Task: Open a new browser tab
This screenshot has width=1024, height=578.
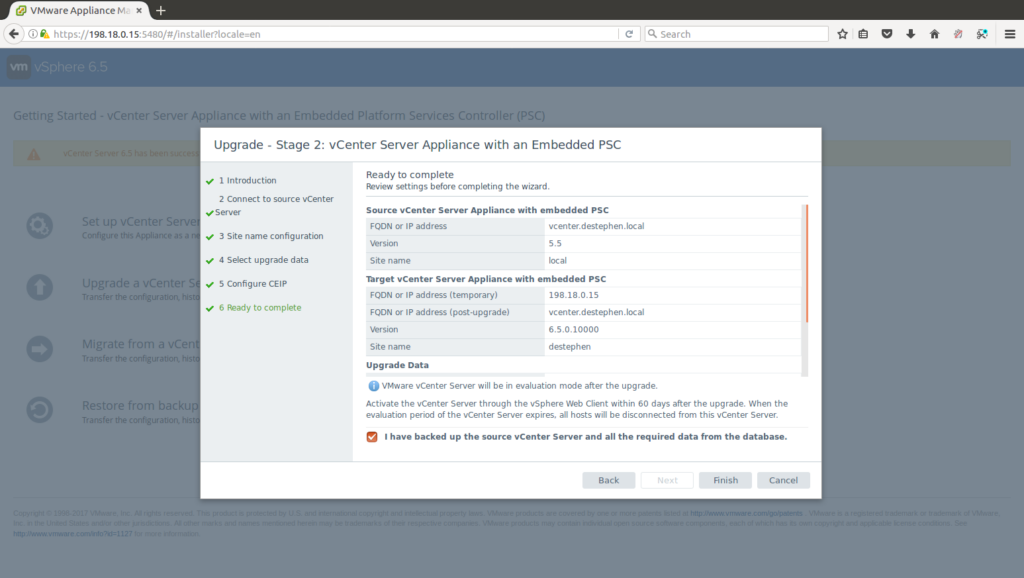Action: coord(161,10)
